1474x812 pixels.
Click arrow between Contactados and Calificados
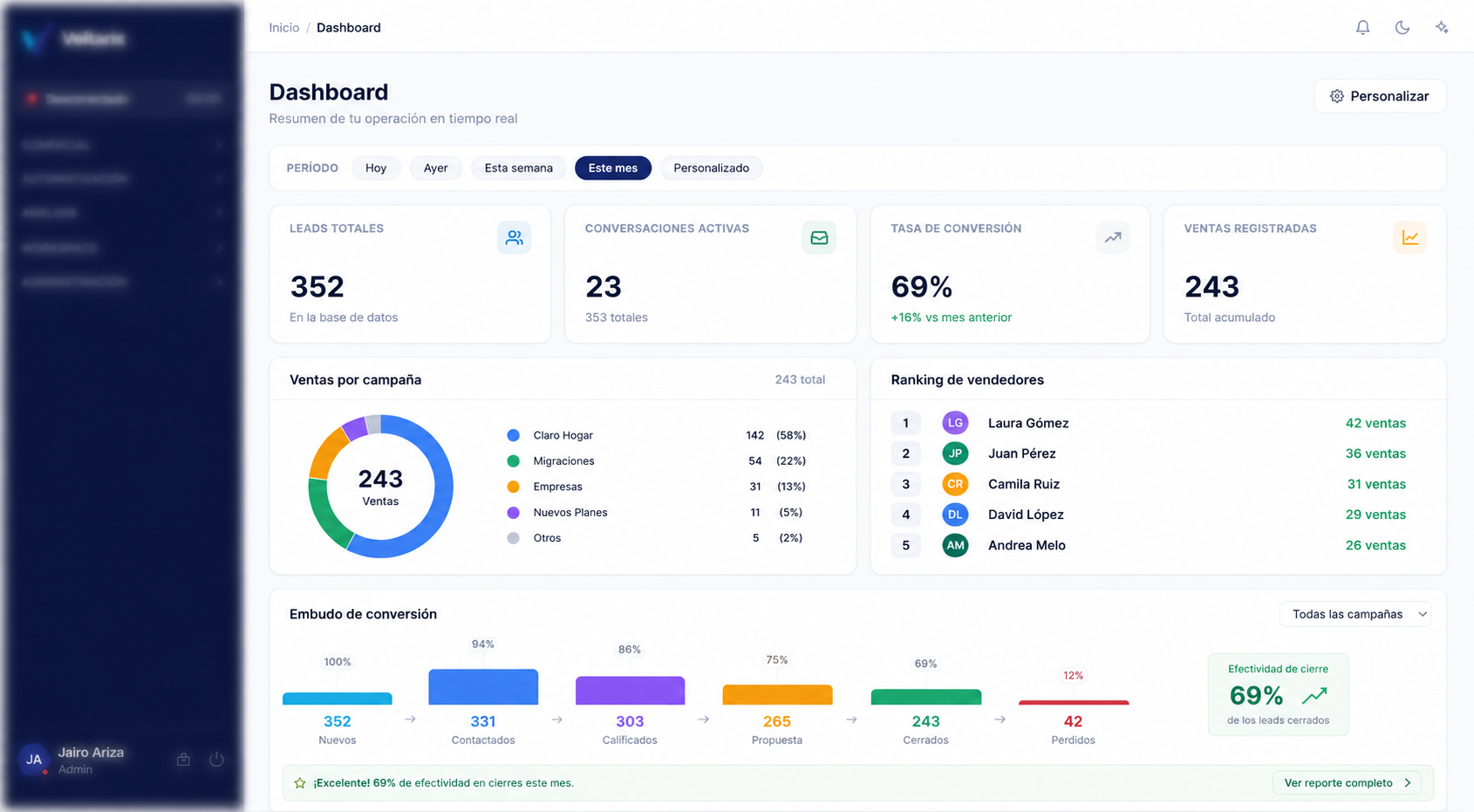pyautogui.click(x=556, y=720)
